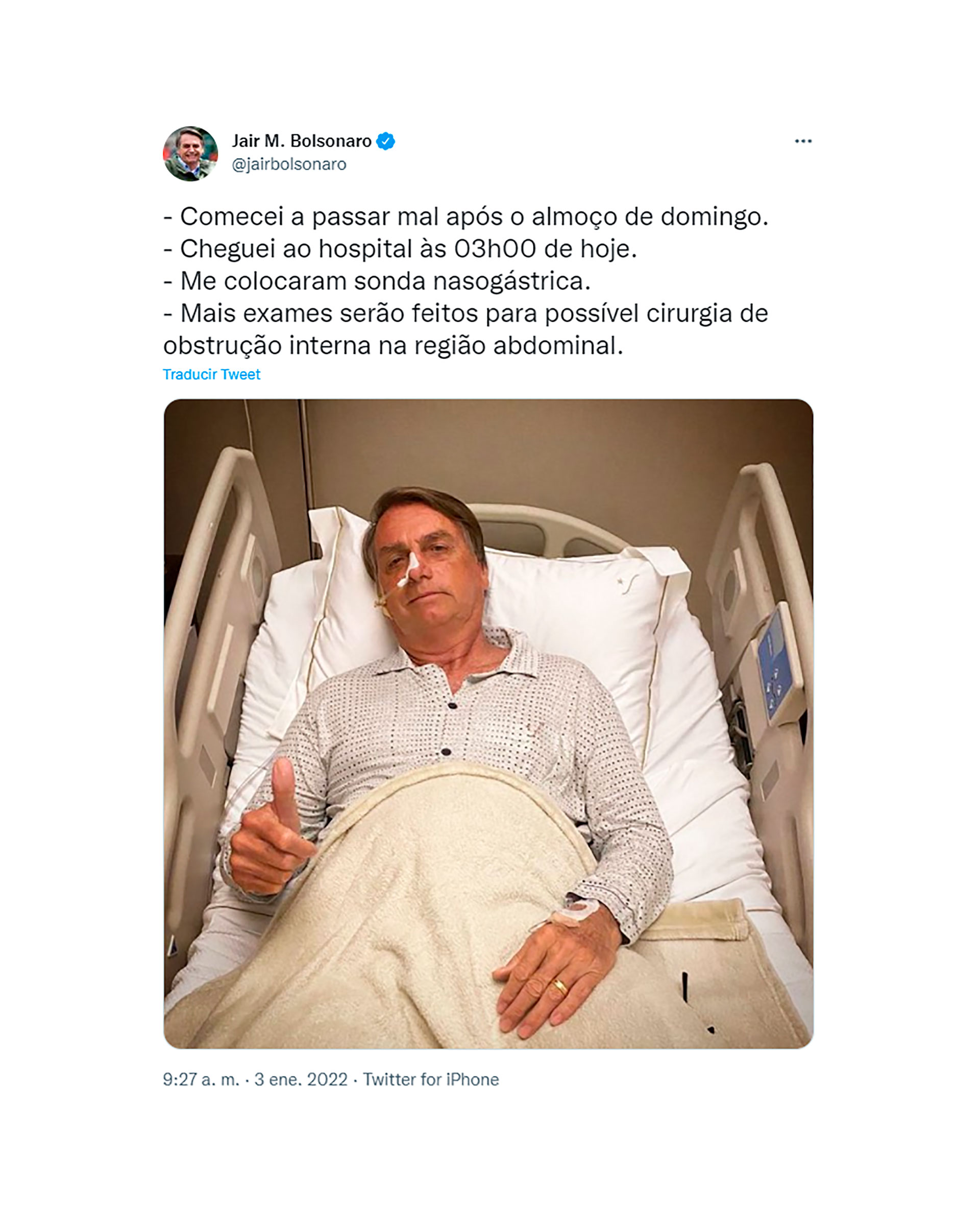
Task: Click the 9:27 a. m. timestamp
Action: tap(201, 1080)
